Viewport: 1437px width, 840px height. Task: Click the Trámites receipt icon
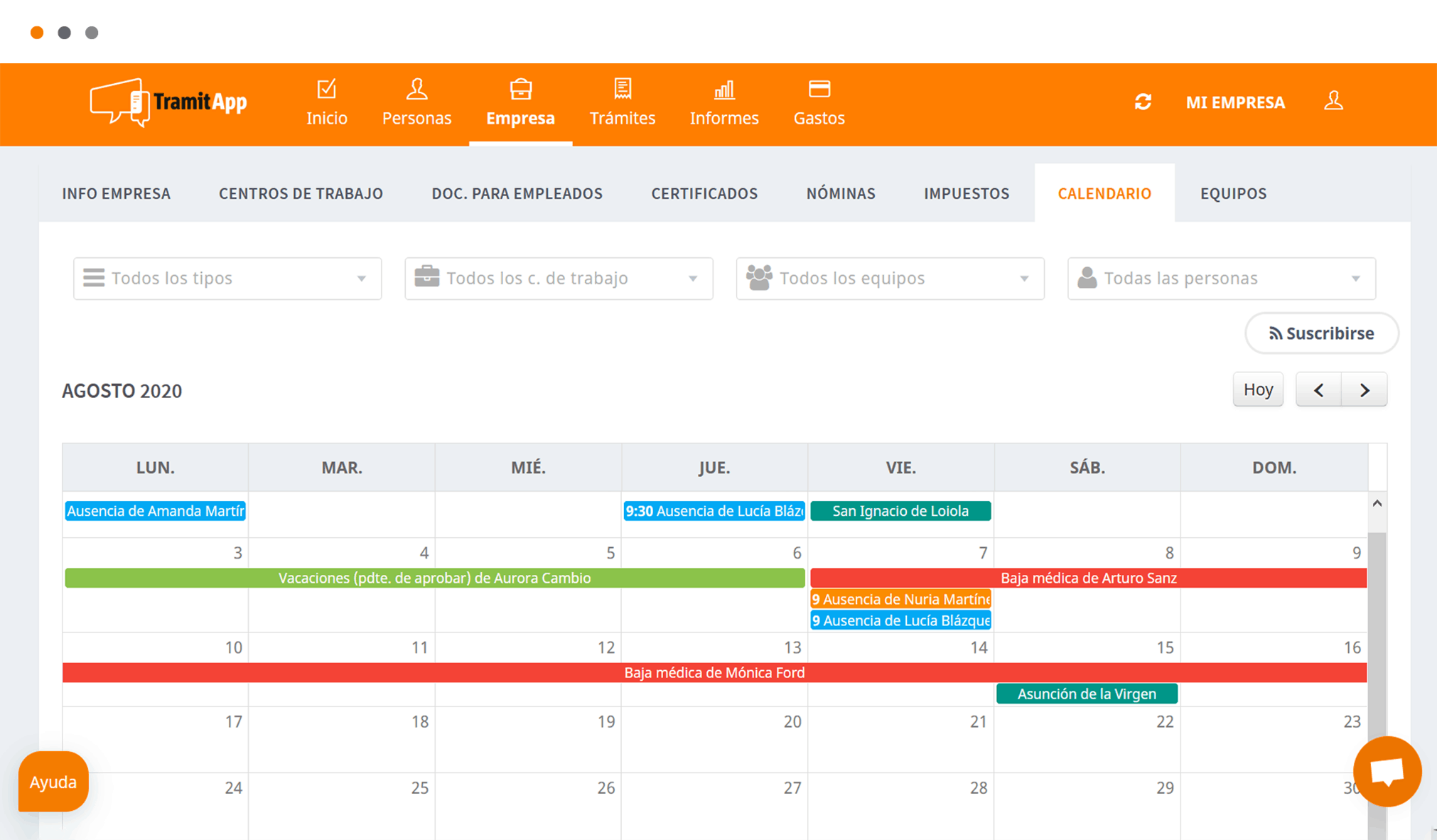click(623, 90)
